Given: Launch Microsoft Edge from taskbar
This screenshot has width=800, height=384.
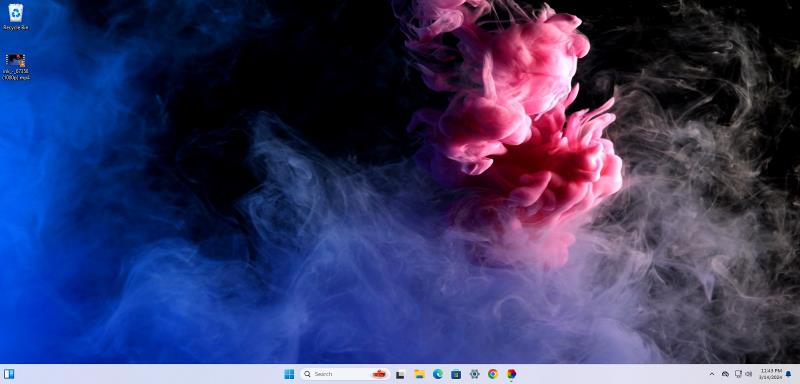Looking at the screenshot, I should (438, 374).
